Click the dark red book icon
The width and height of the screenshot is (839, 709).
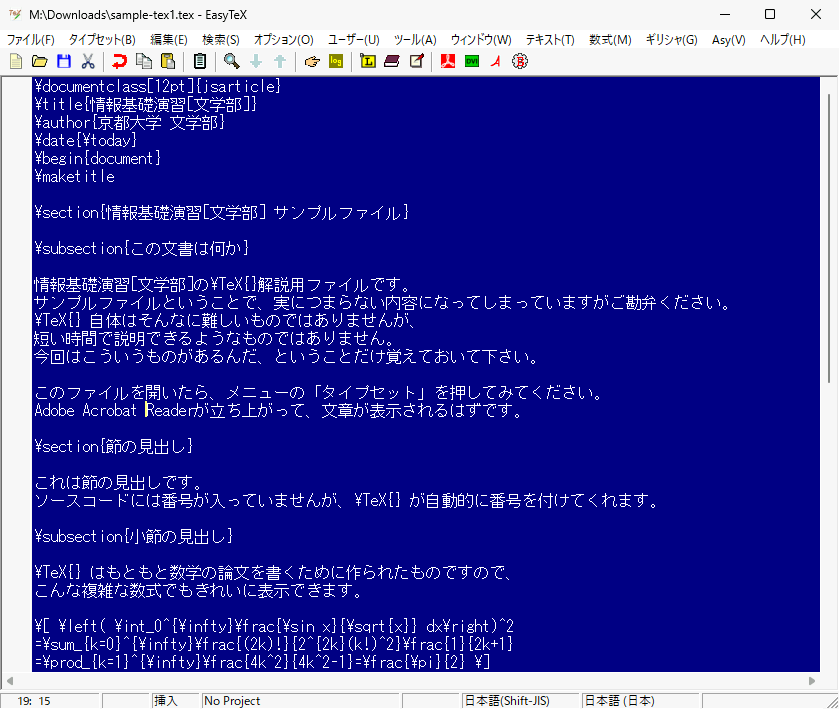point(392,62)
